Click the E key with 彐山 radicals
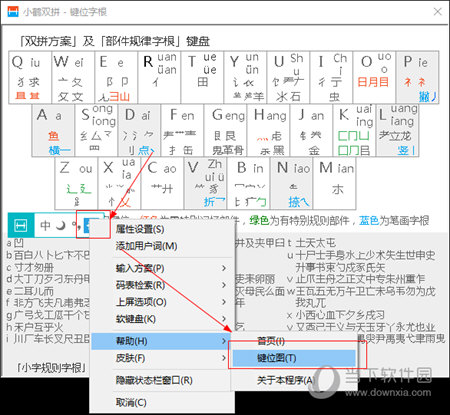 116,77
